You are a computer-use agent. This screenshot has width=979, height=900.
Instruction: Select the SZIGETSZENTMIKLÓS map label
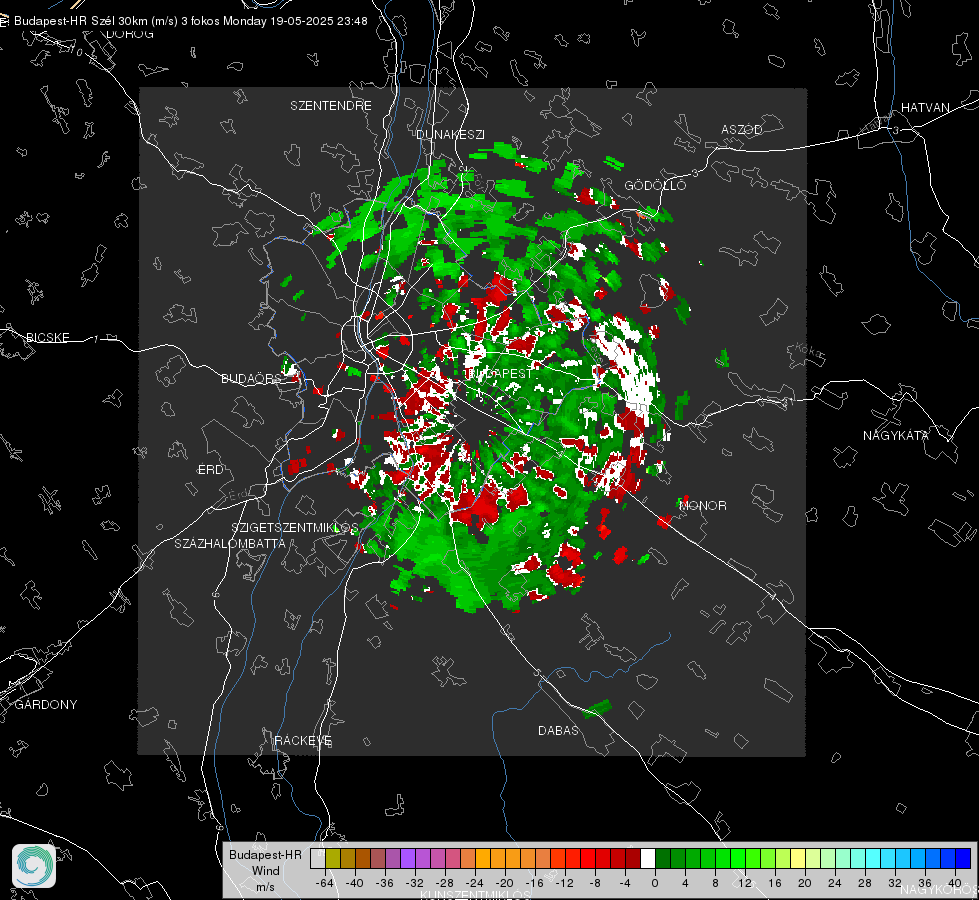(295, 528)
